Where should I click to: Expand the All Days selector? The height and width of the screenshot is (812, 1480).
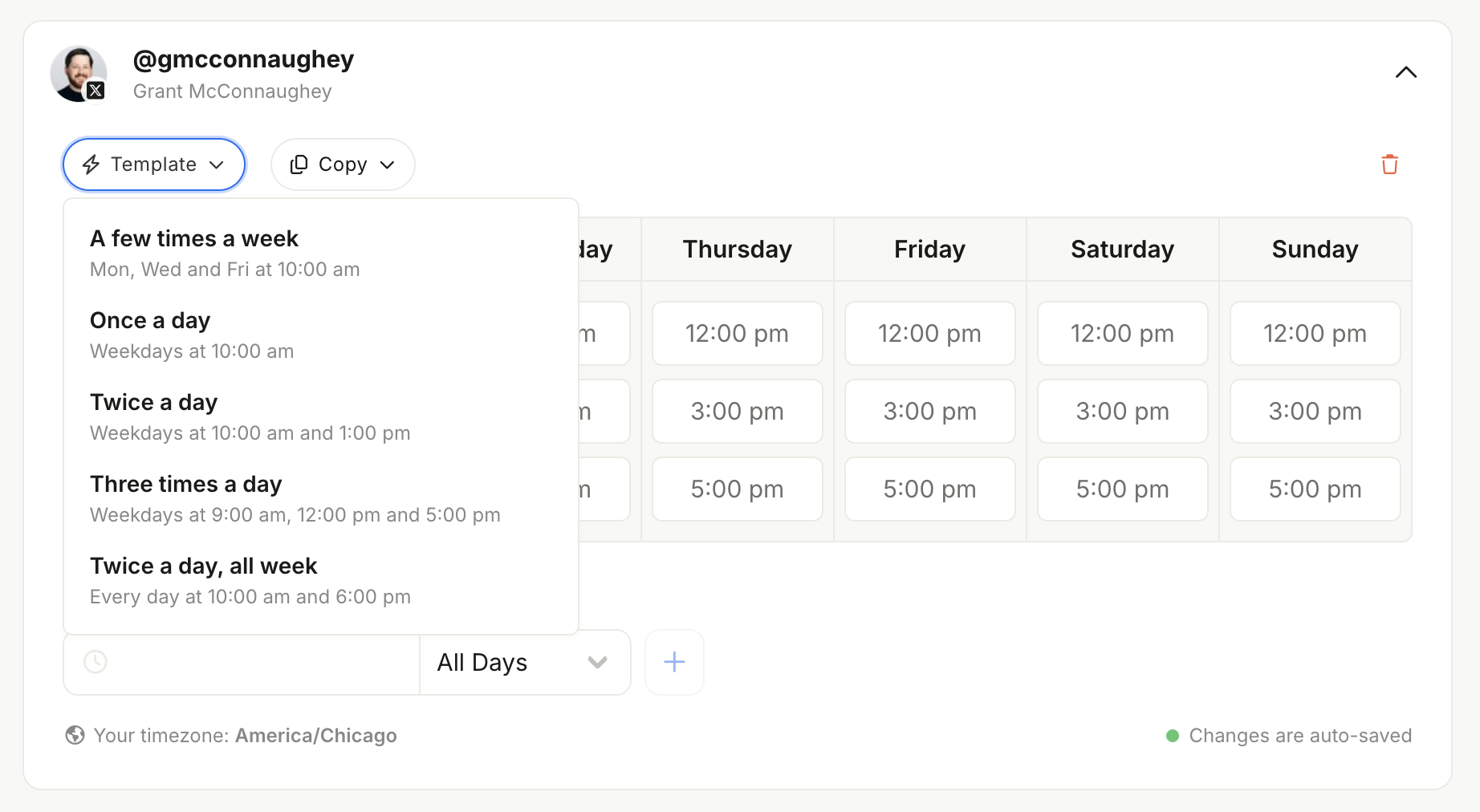tap(525, 662)
